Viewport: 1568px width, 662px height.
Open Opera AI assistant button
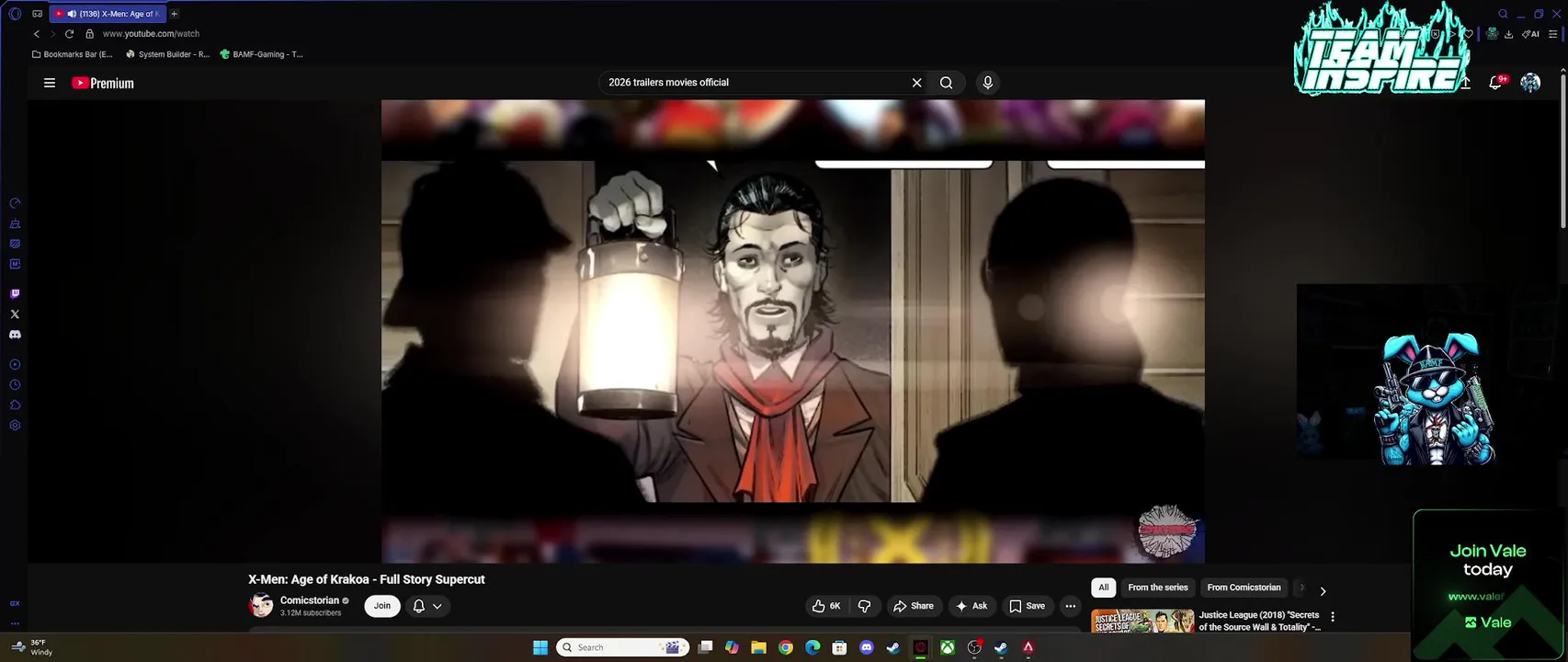coord(1530,34)
